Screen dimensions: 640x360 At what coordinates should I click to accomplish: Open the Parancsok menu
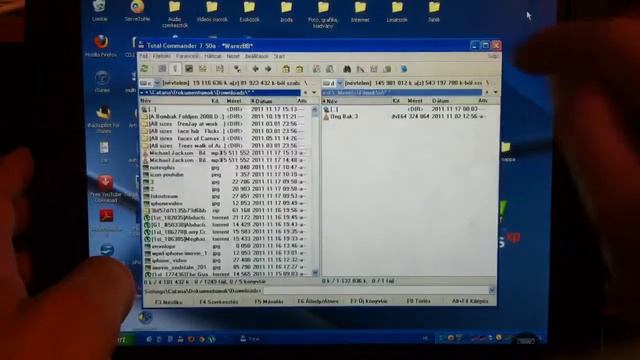(x=188, y=56)
